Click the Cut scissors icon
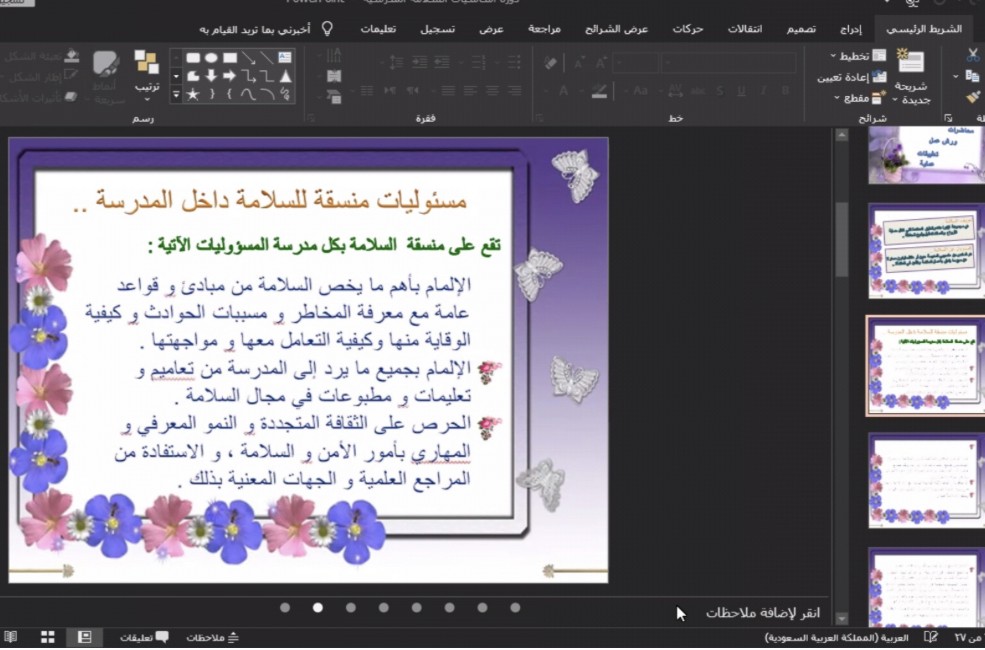Image resolution: width=985 pixels, height=650 pixels. [x=973, y=55]
